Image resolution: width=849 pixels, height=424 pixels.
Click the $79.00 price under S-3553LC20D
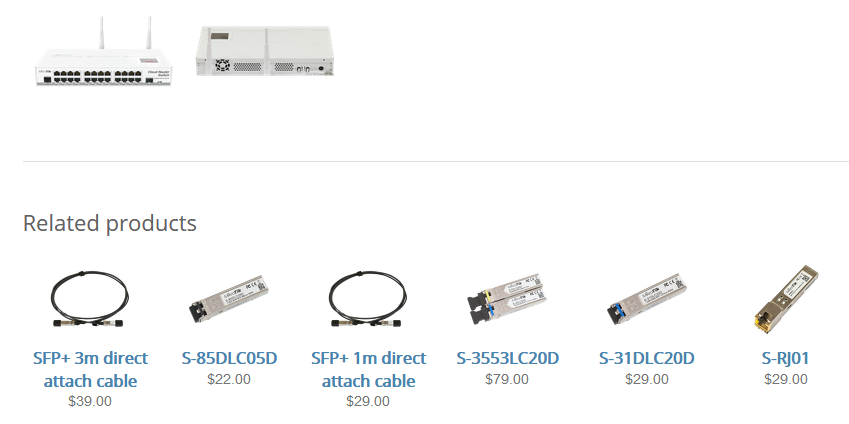pyautogui.click(x=507, y=379)
